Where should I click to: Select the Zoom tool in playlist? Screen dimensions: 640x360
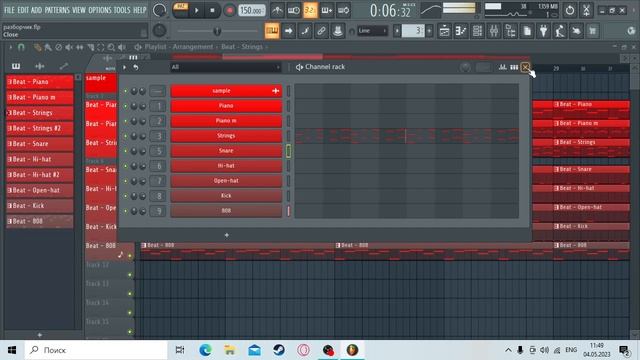tap(111, 47)
